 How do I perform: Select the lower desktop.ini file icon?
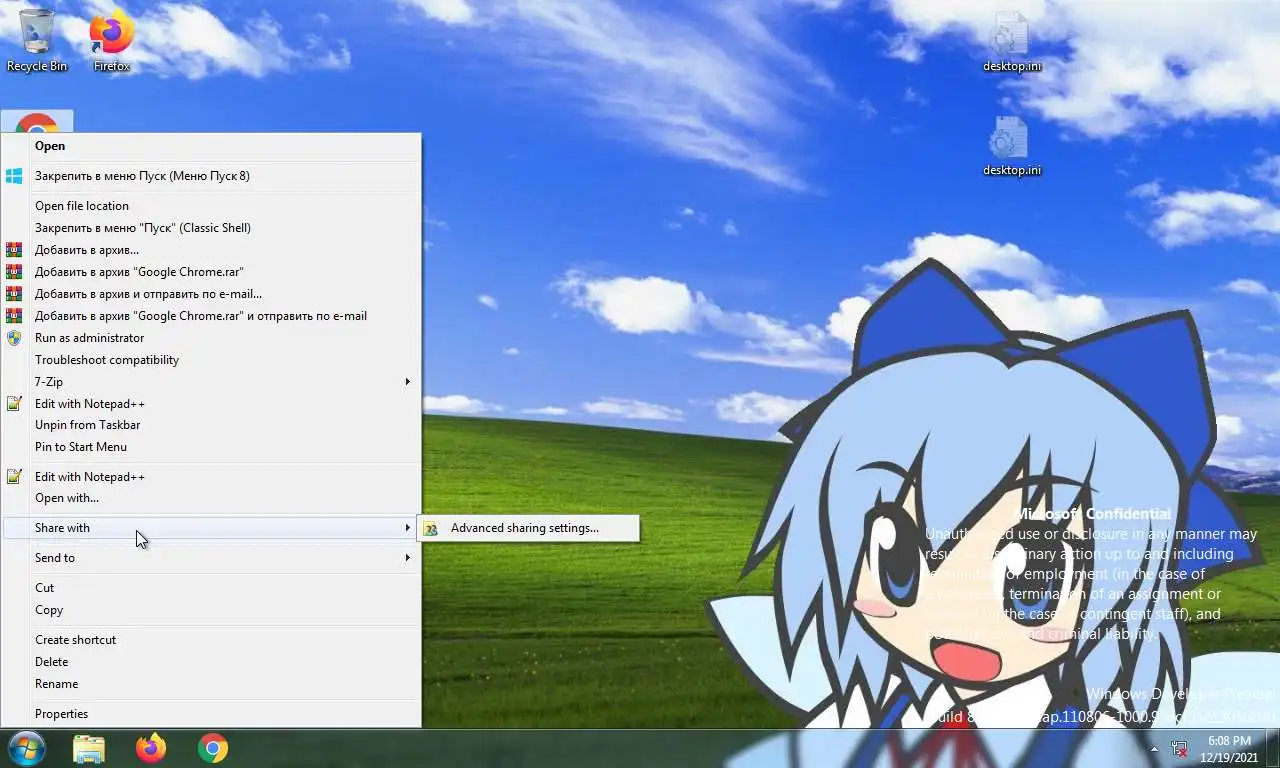click(x=1011, y=146)
